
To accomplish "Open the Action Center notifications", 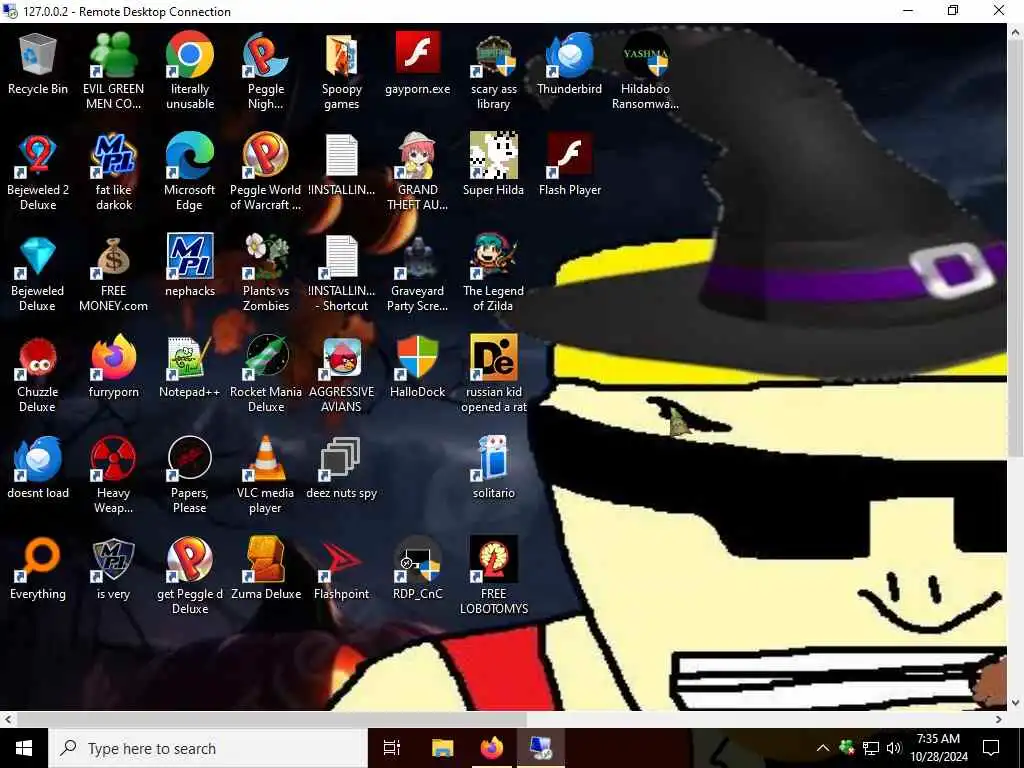I will tap(991, 748).
